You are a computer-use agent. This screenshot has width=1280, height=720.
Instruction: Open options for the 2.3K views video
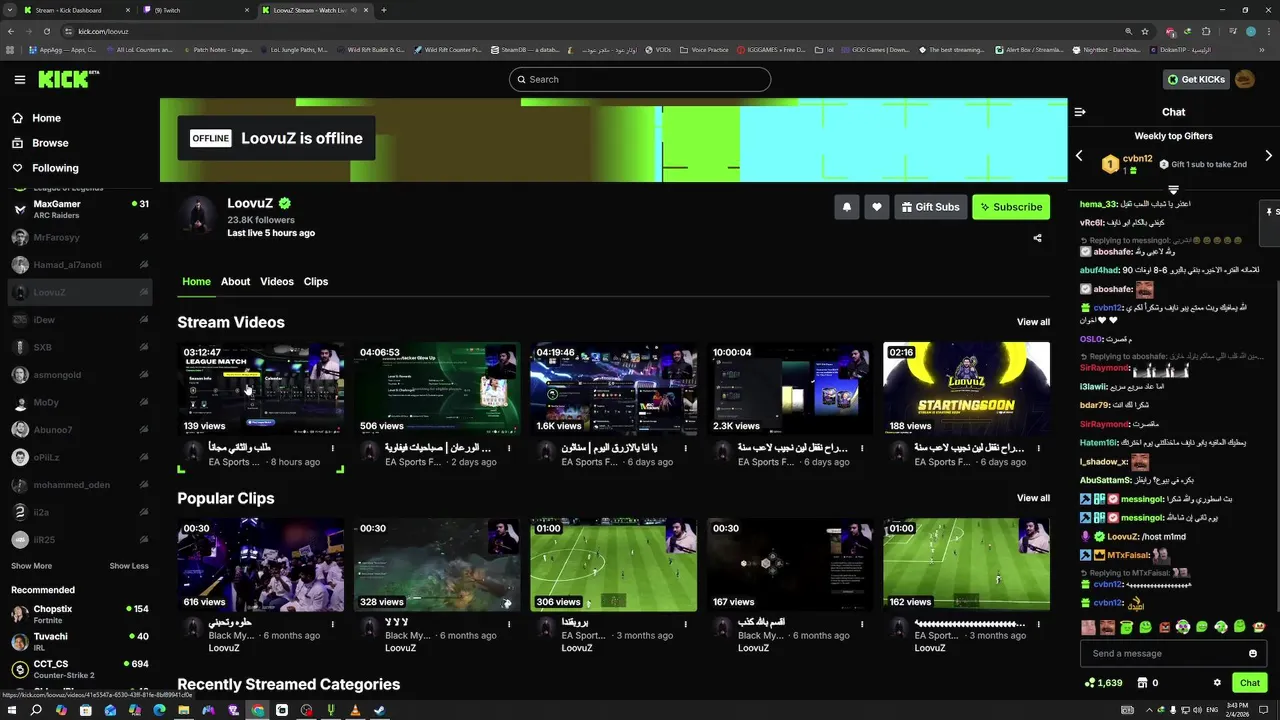coord(862,448)
